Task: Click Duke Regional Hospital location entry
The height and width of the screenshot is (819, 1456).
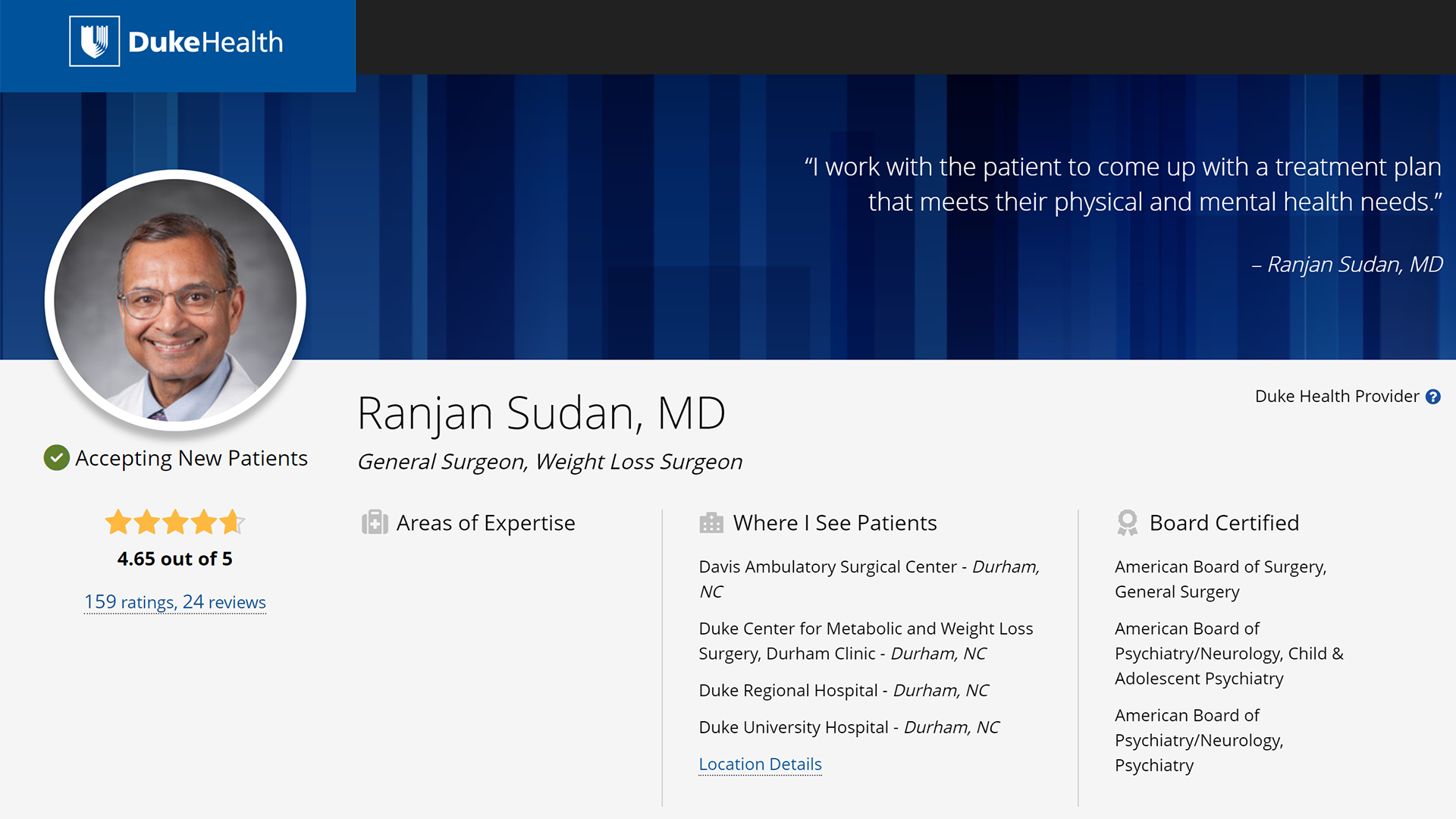Action: click(x=843, y=690)
